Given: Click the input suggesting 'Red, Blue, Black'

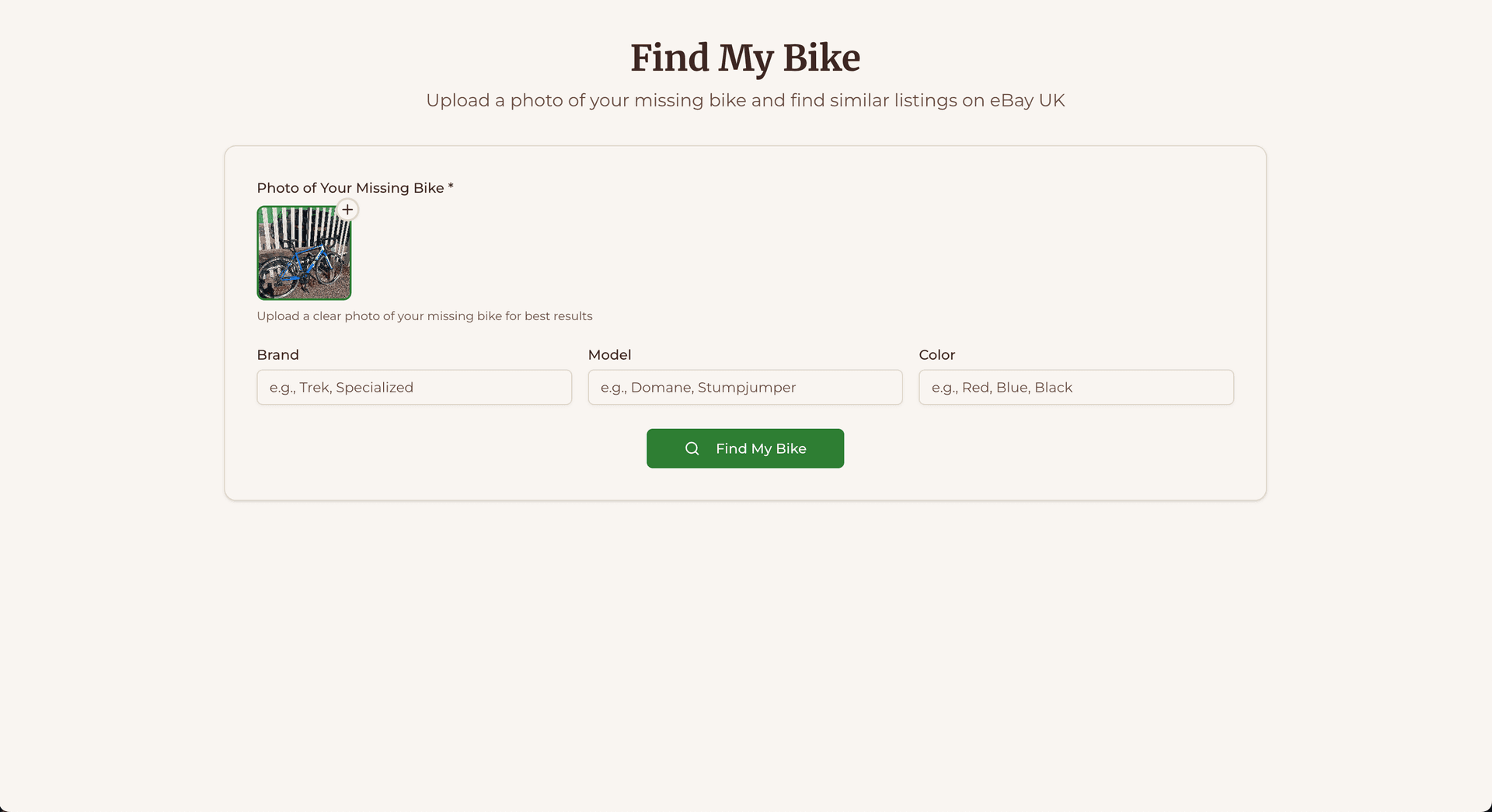Looking at the screenshot, I should (1075, 387).
